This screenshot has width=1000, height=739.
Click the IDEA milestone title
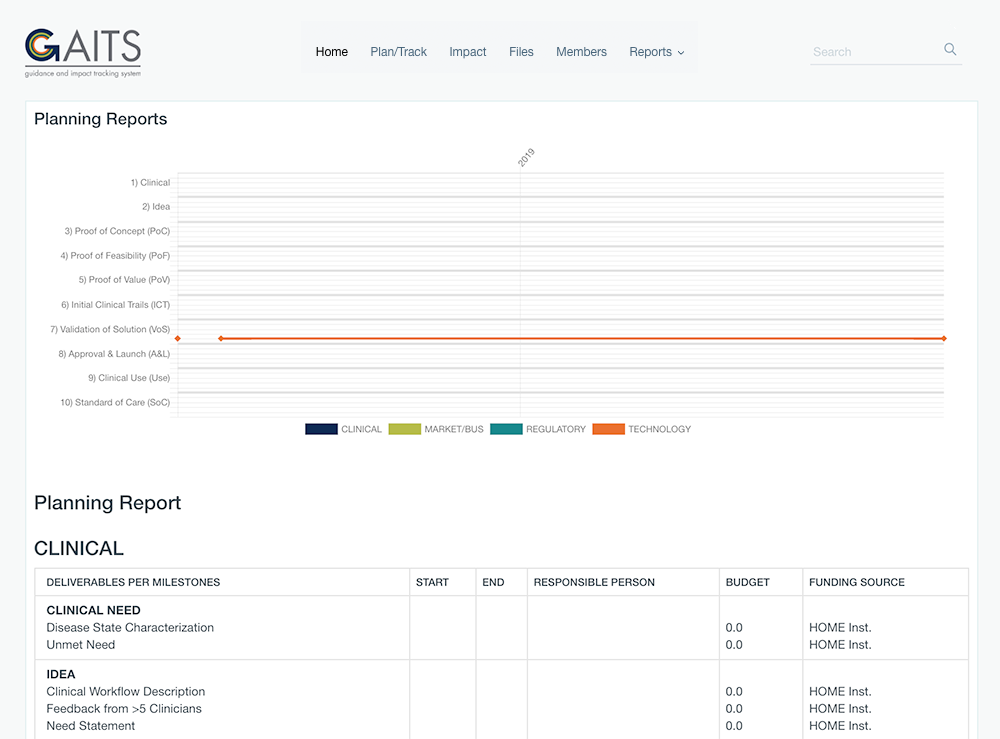[x=61, y=674]
